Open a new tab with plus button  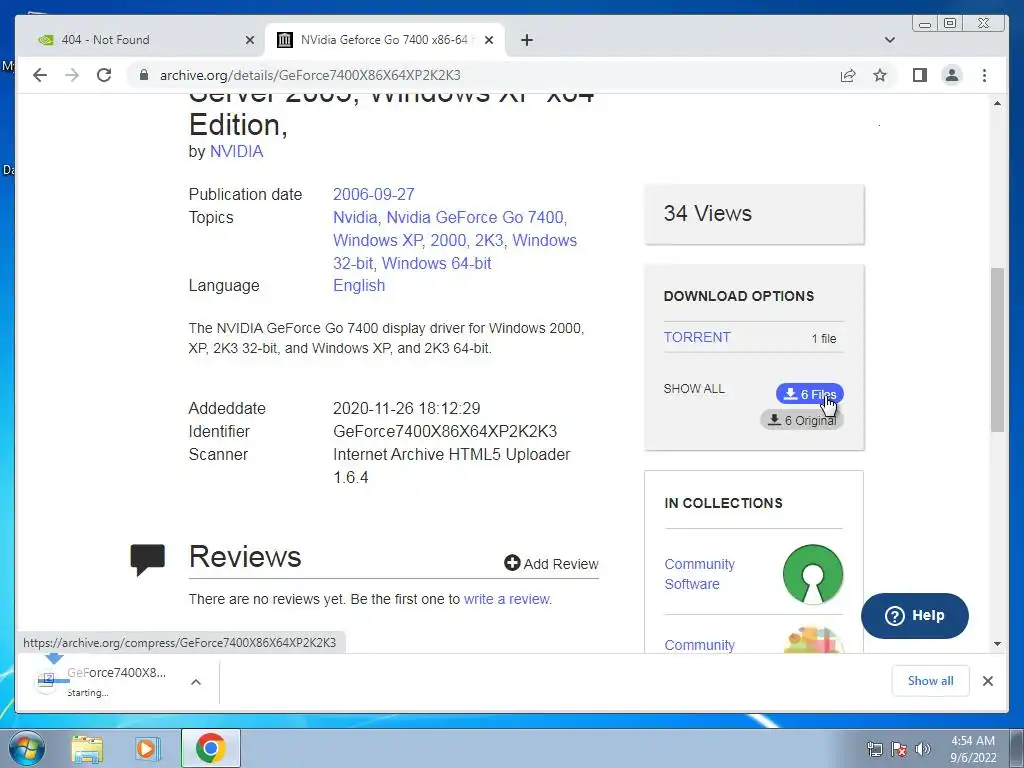coord(527,40)
